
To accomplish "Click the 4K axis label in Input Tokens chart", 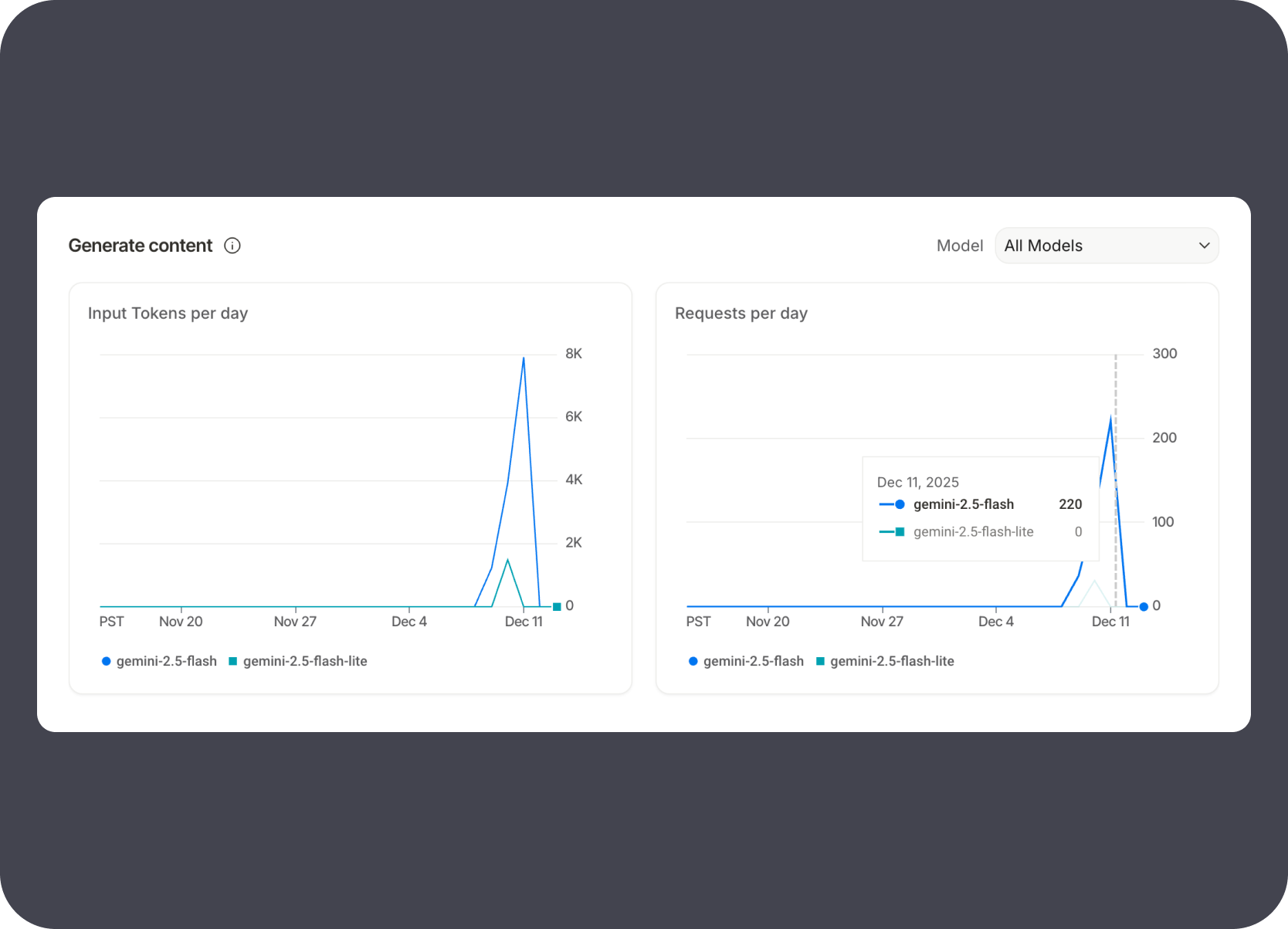I will tap(574, 480).
